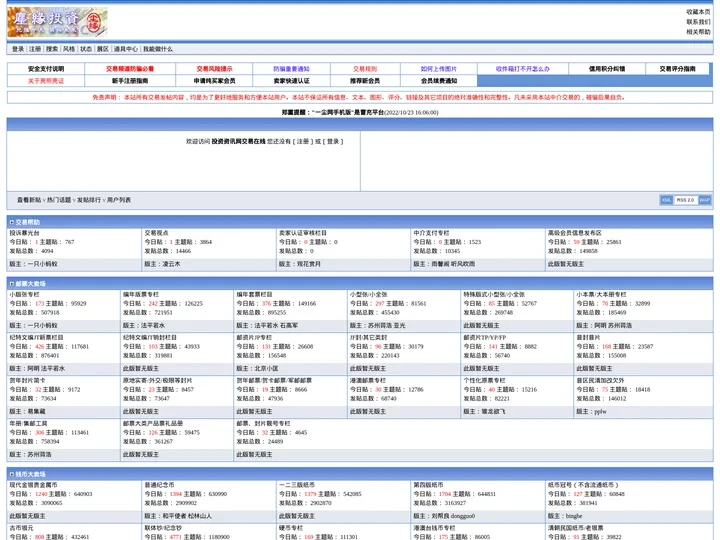The image size is (720, 540).
Task: Open 卖家快速认证 notice link
Action: (291, 81)
